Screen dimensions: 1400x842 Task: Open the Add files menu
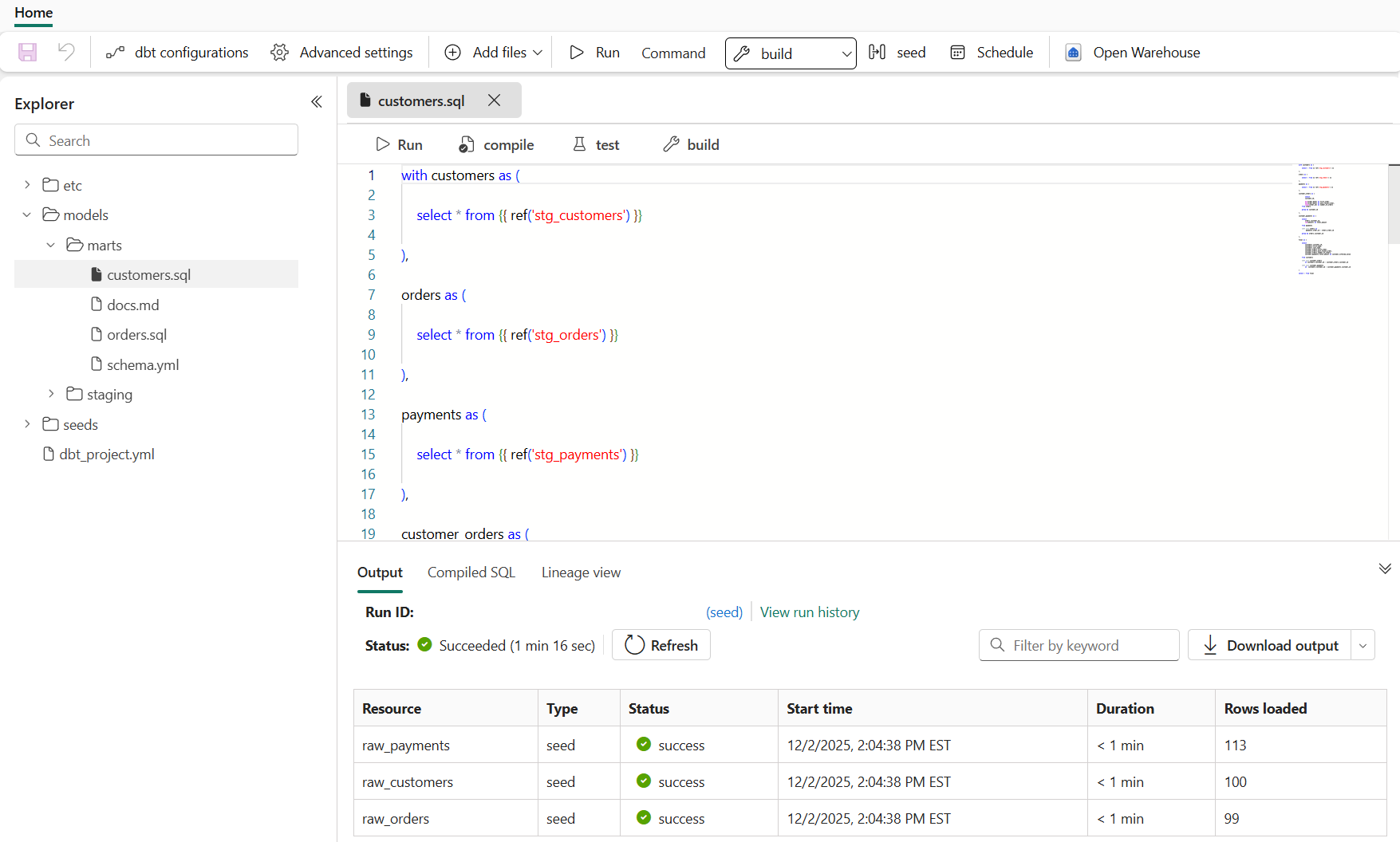point(494,53)
